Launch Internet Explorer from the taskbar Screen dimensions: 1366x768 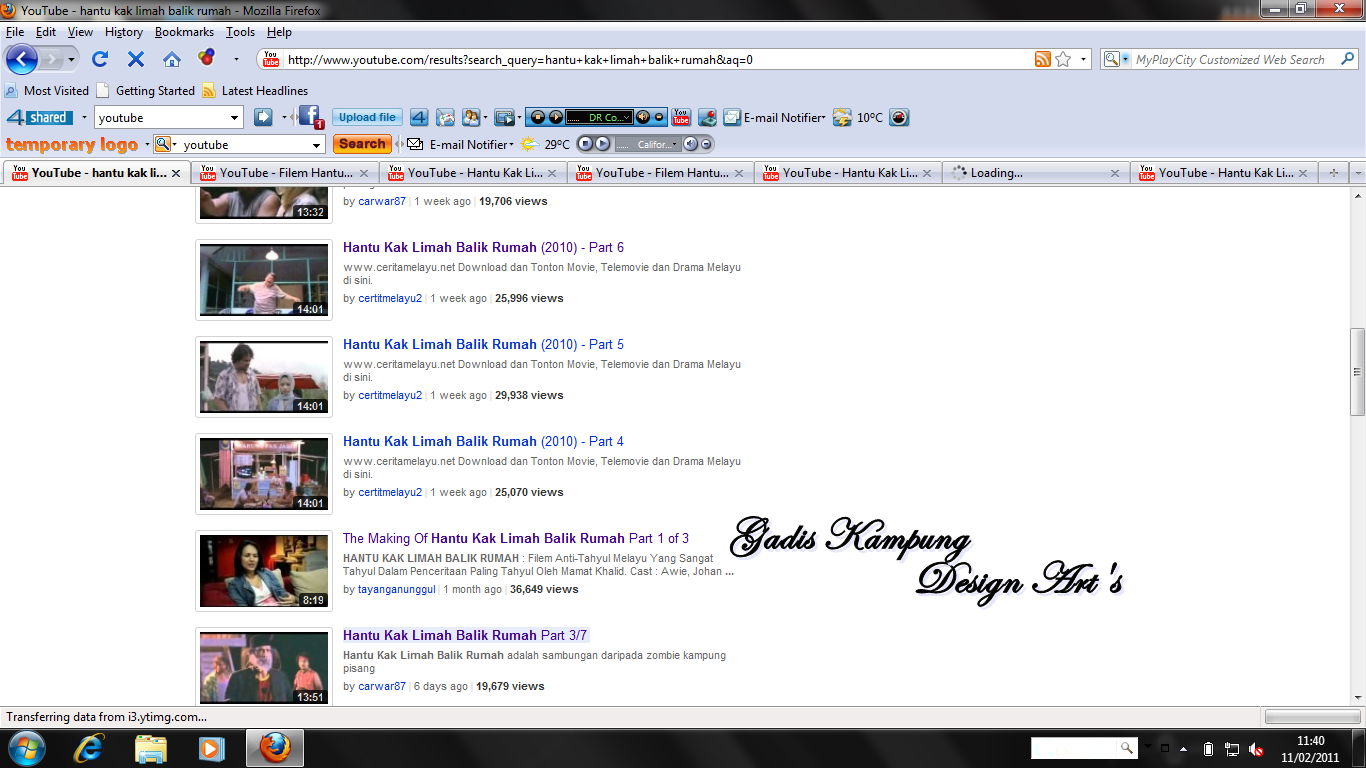click(89, 748)
